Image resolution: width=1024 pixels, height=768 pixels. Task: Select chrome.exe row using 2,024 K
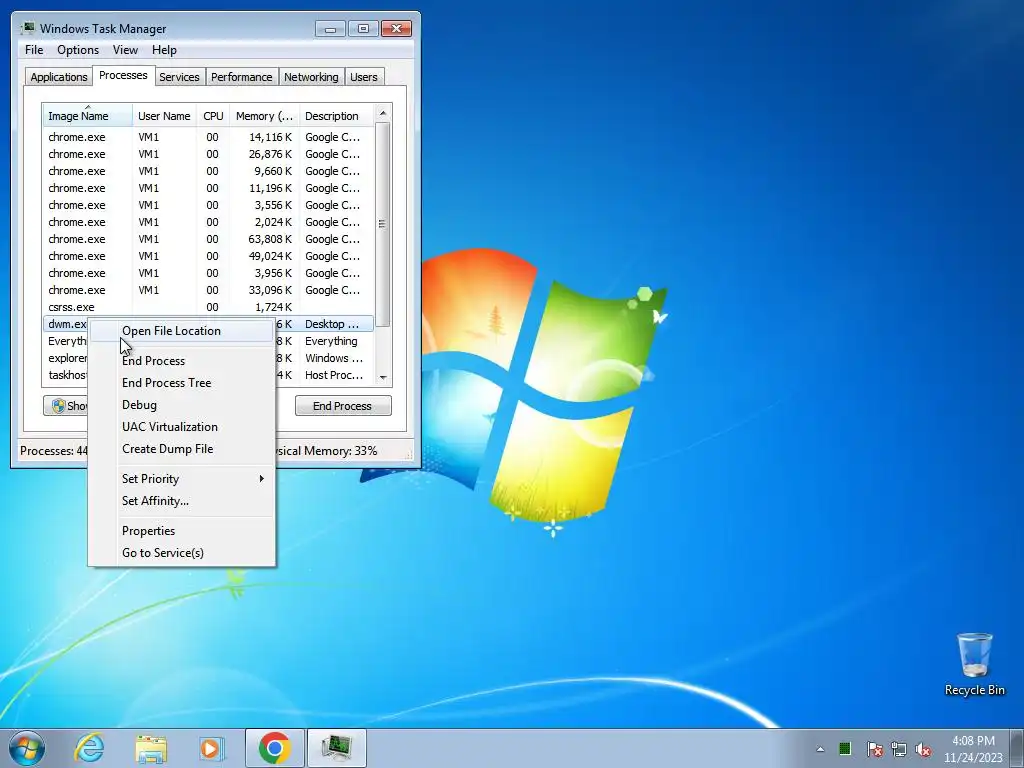point(208,222)
